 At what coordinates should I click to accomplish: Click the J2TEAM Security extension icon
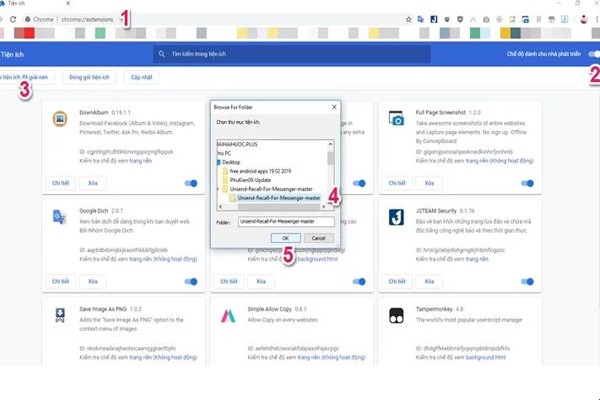click(x=396, y=217)
